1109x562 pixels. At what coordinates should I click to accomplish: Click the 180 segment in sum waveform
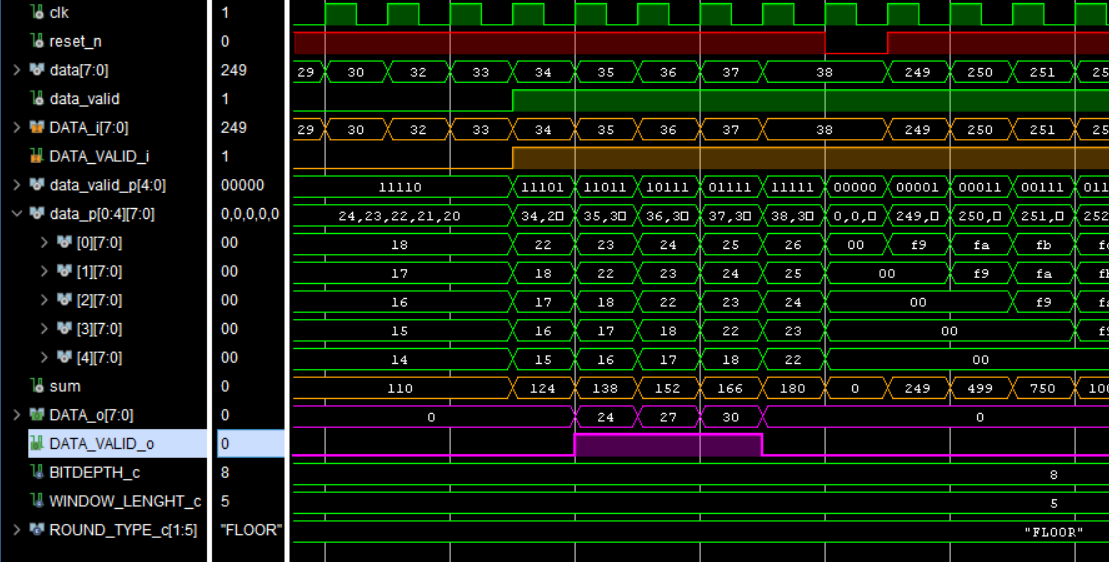coord(793,388)
